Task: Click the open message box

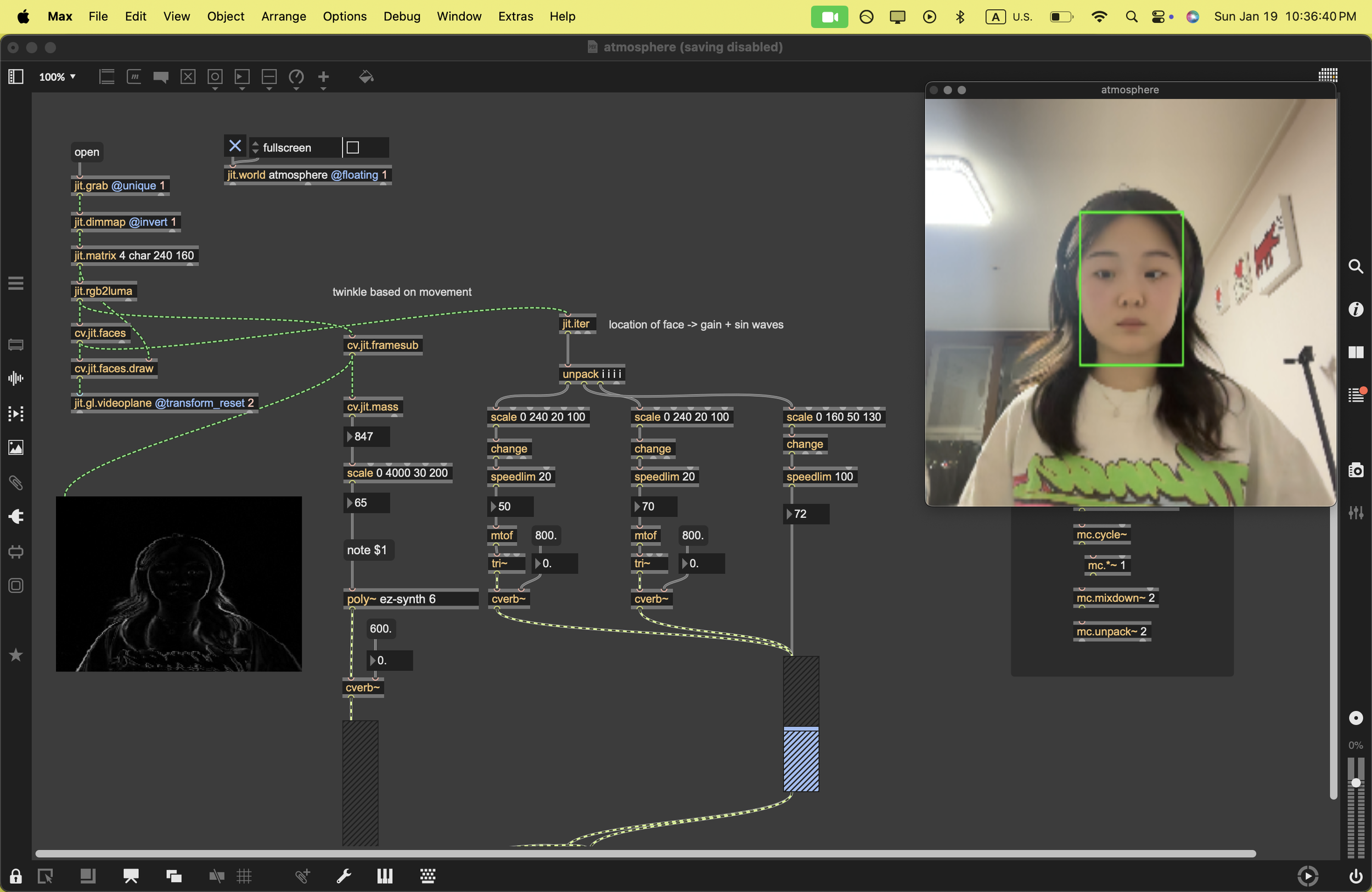Action: (x=87, y=152)
